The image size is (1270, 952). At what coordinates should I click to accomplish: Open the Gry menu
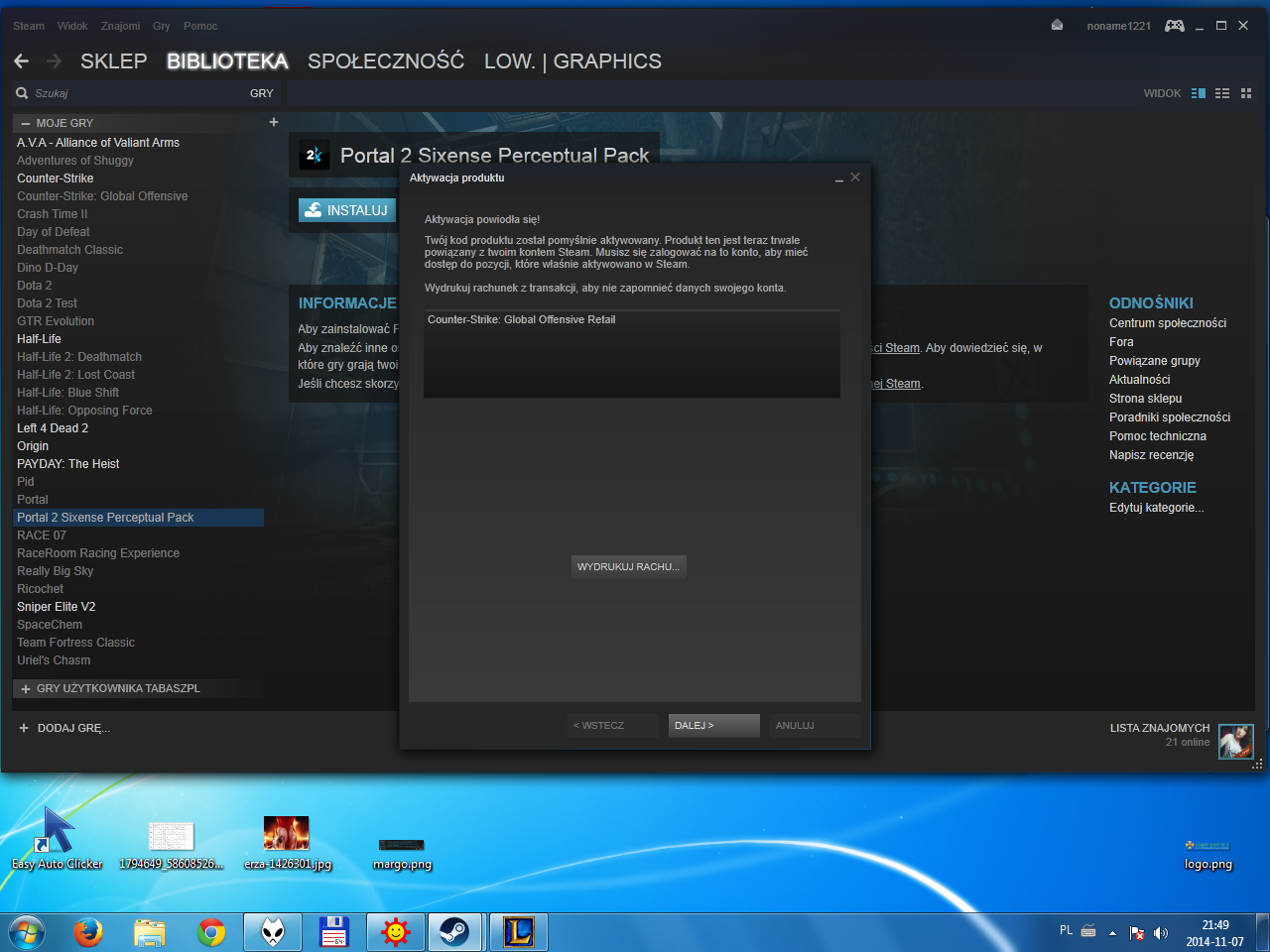click(x=162, y=26)
